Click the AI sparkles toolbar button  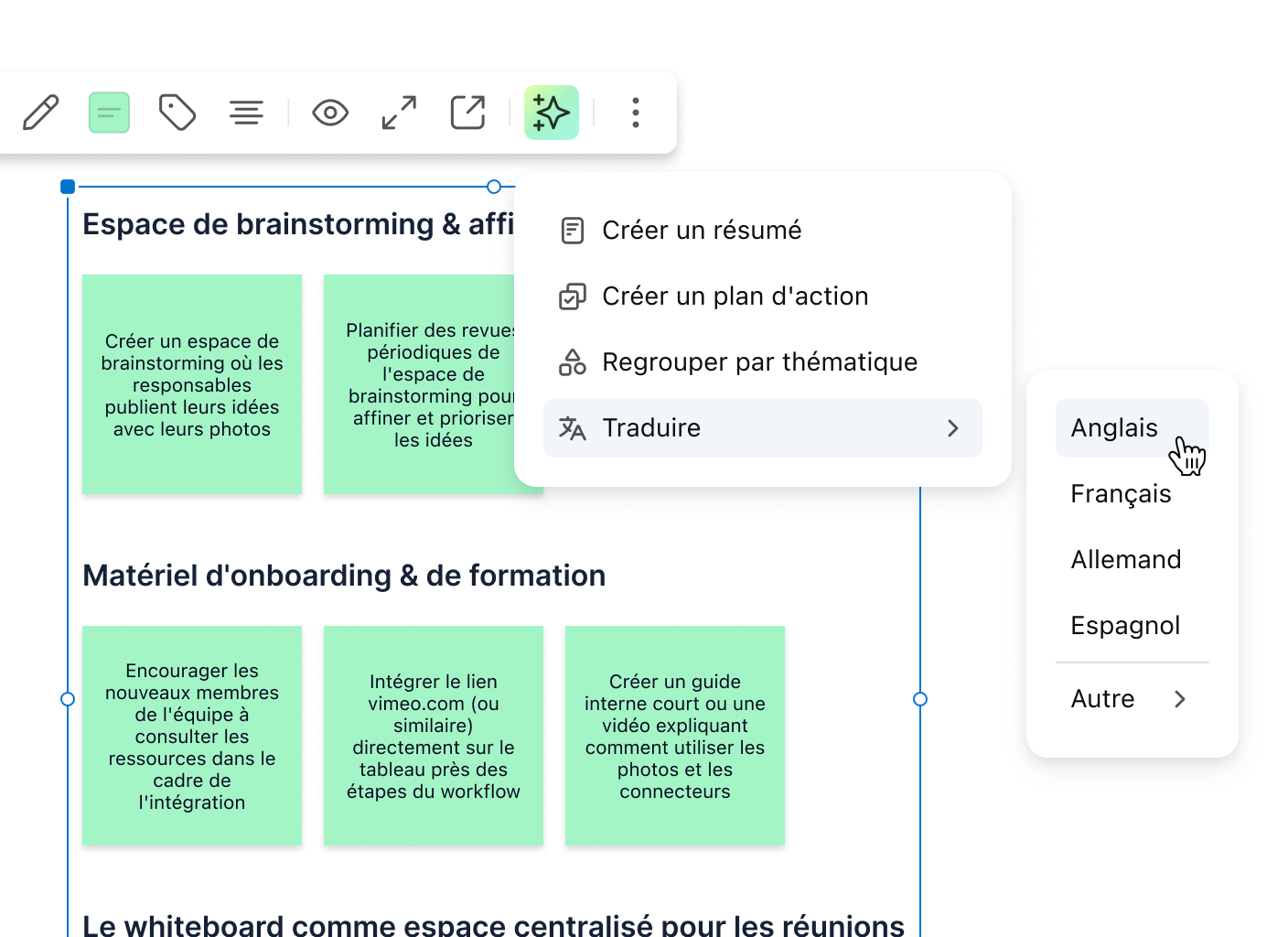pyautogui.click(x=552, y=113)
